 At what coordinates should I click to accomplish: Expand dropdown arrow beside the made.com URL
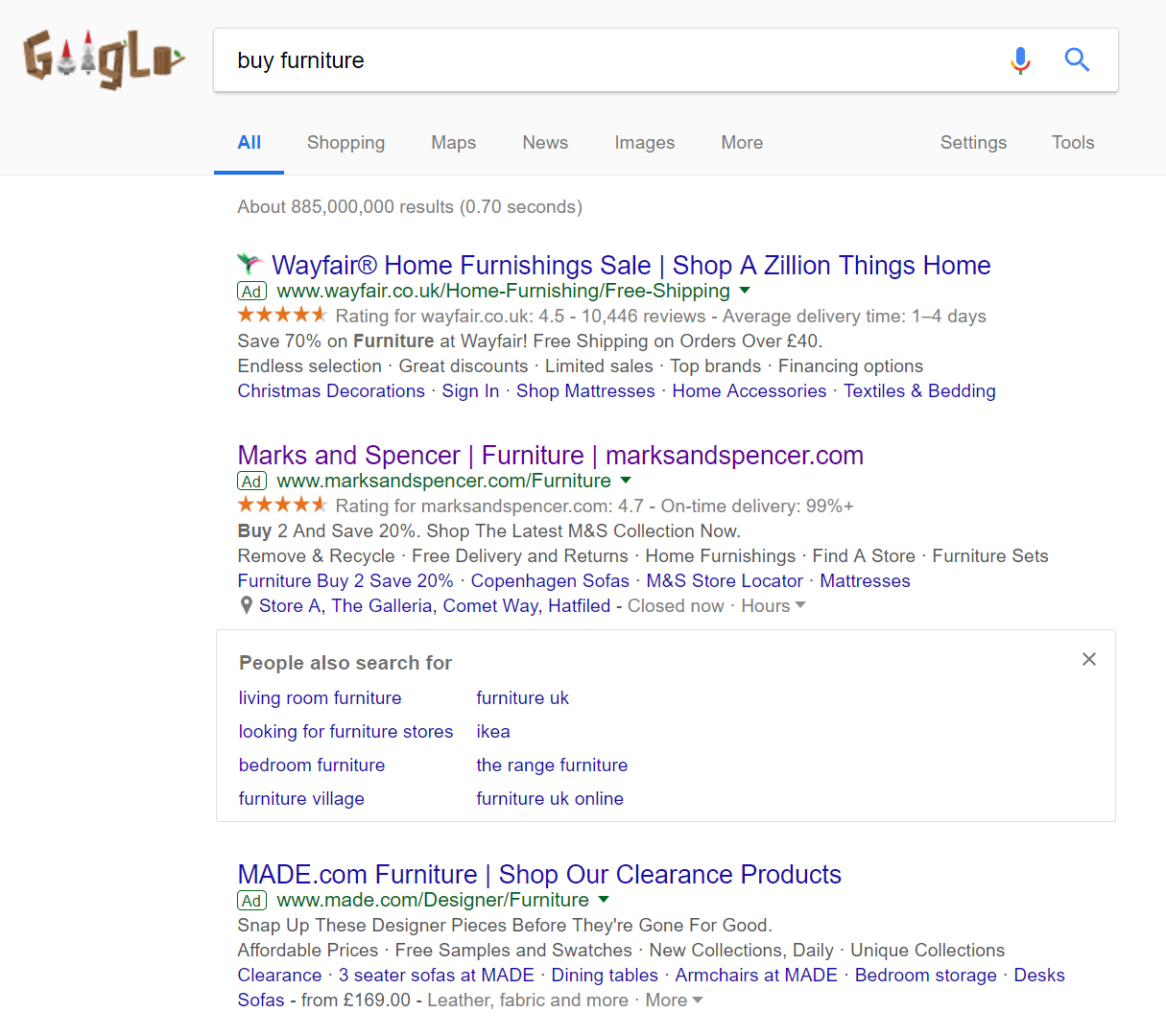tap(604, 899)
